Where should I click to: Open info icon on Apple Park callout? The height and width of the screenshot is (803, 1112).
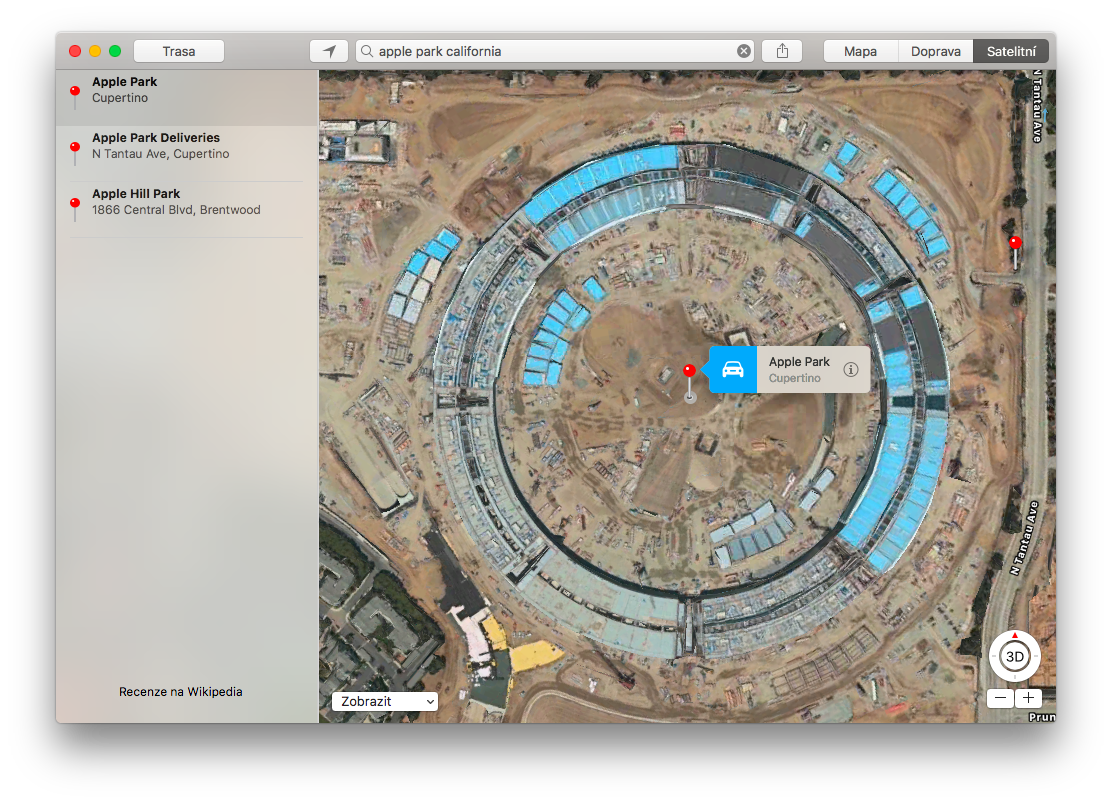click(x=850, y=370)
